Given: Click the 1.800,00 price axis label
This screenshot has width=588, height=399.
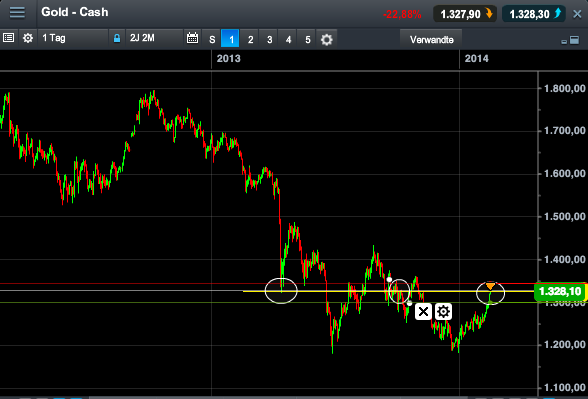Looking at the screenshot, I should pyautogui.click(x=564, y=88).
